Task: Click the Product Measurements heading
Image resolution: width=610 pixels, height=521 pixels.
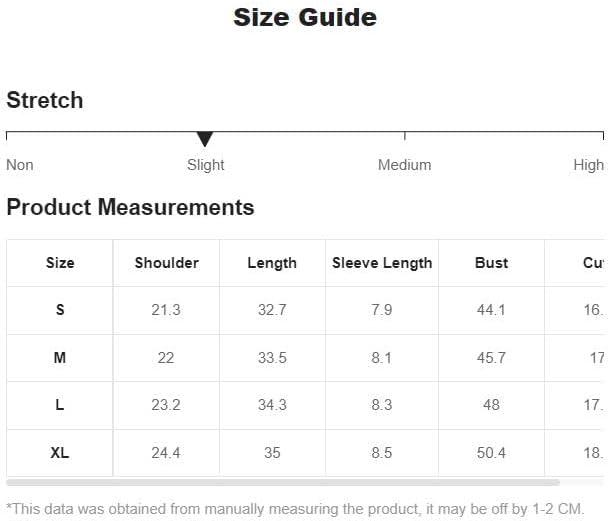Action: (130, 207)
